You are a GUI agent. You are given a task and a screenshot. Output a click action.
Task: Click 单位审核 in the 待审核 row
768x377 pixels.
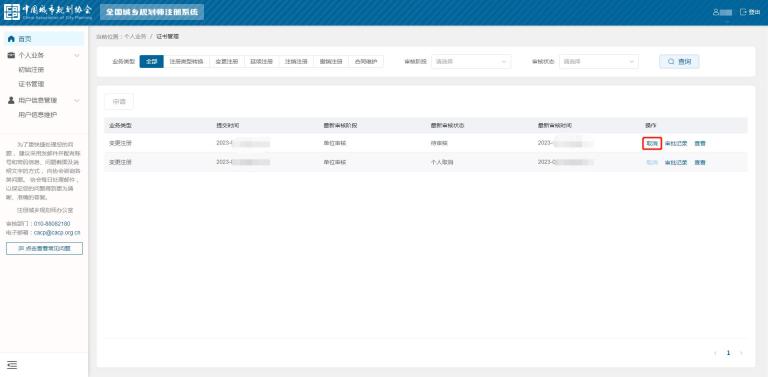(335, 143)
